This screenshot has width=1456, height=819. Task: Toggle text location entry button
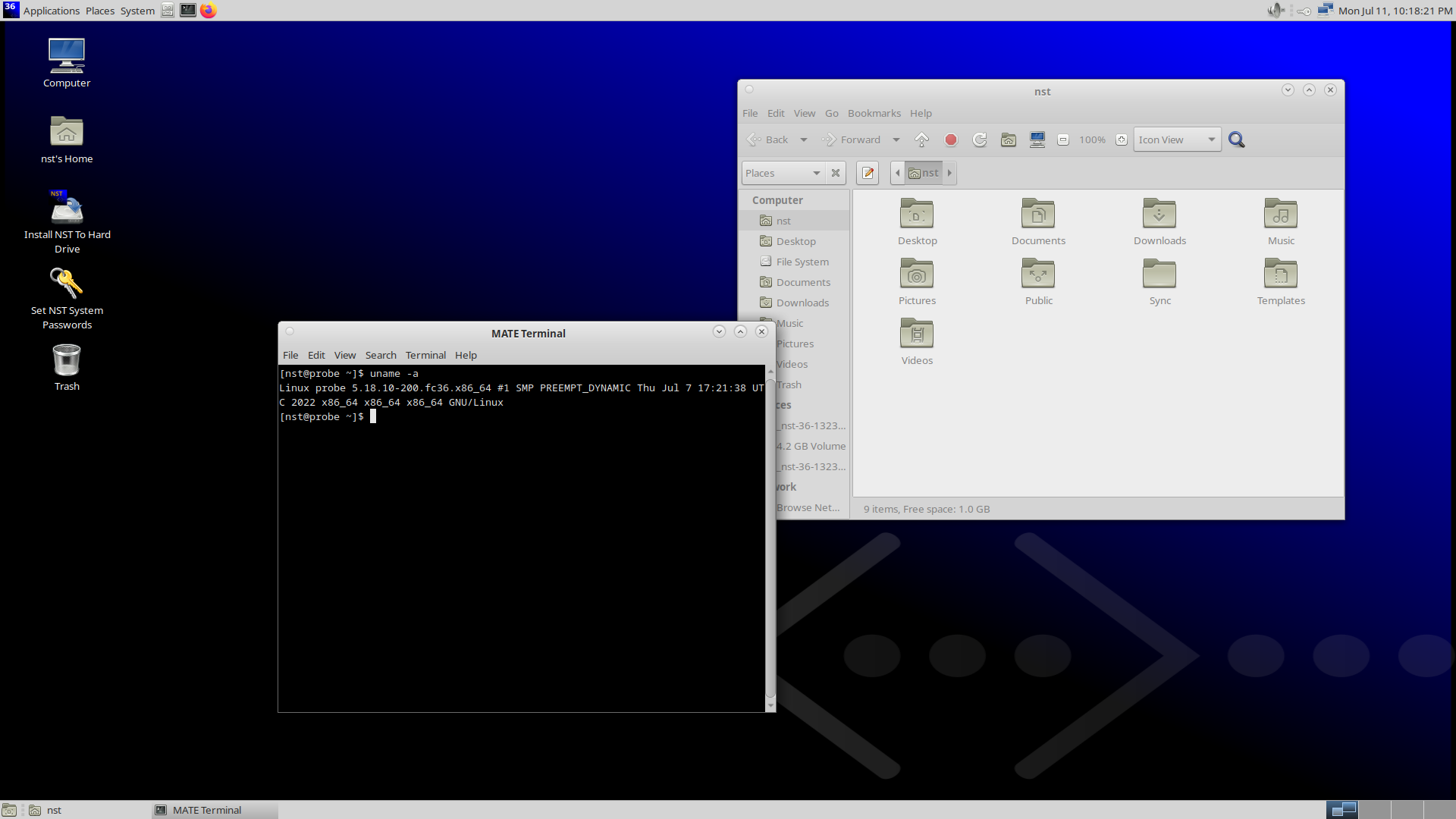coord(868,173)
